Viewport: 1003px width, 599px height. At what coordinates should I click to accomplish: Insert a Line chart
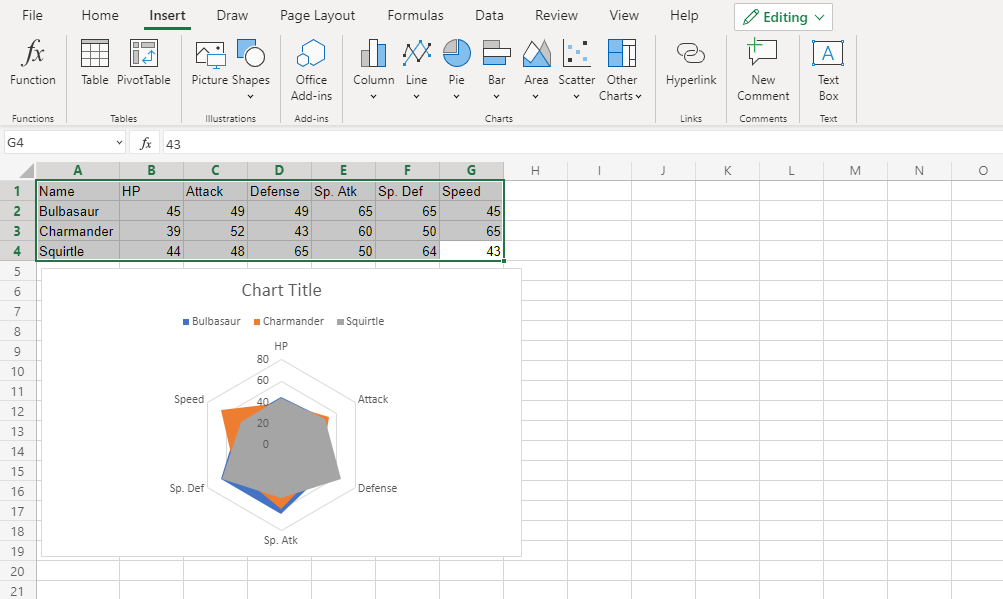(x=416, y=67)
